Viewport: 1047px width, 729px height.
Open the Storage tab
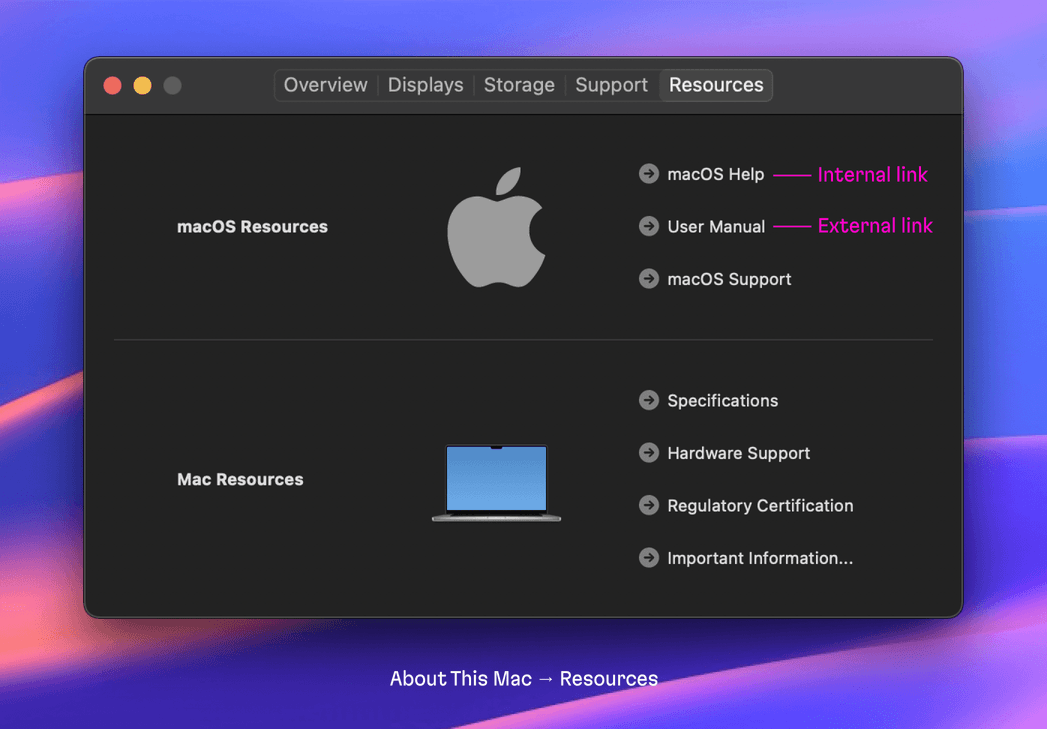(519, 85)
